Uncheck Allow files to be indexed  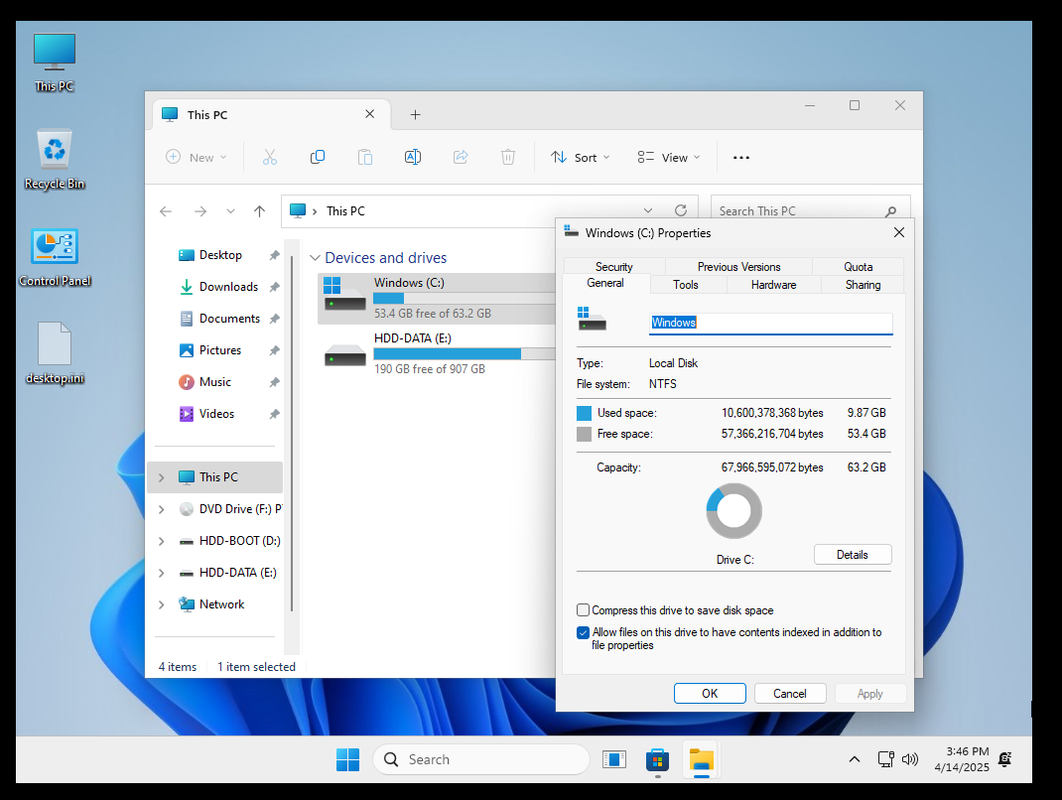click(582, 633)
